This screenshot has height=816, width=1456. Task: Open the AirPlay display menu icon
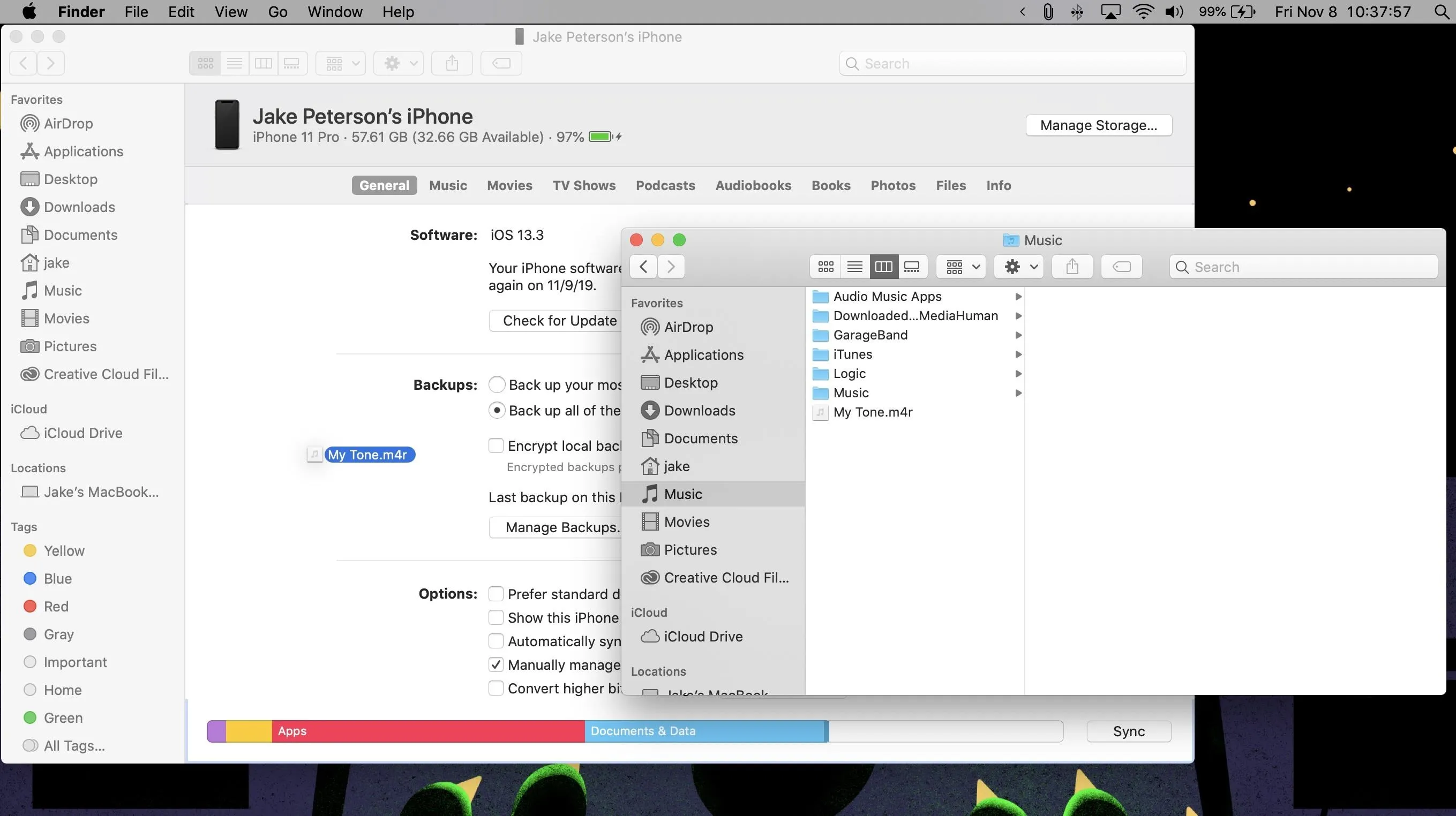[x=1110, y=12]
